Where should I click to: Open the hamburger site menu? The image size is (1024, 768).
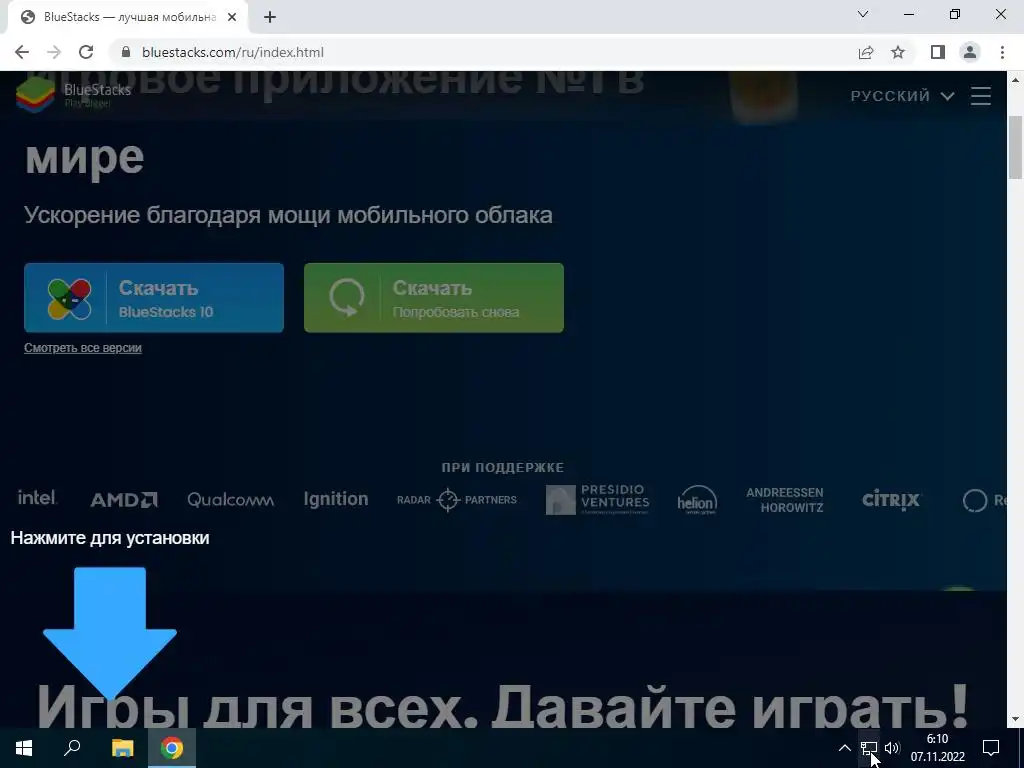[981, 96]
